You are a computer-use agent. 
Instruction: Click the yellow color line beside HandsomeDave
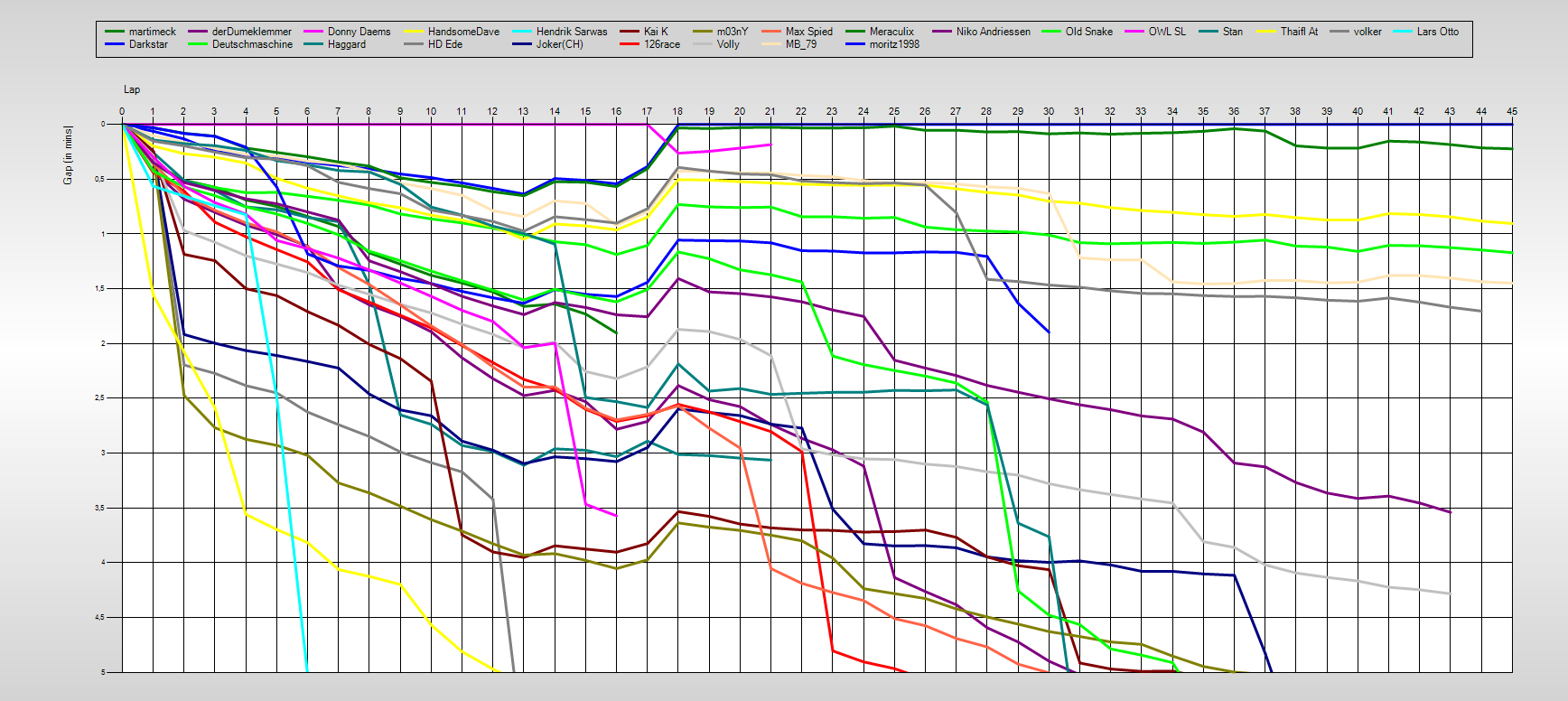(x=414, y=32)
